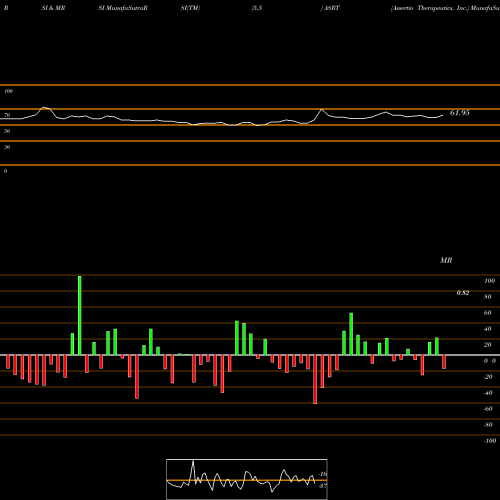Screen dimensions: 500x500
Task: Click the MR axis label 60
Action: coord(488,313)
